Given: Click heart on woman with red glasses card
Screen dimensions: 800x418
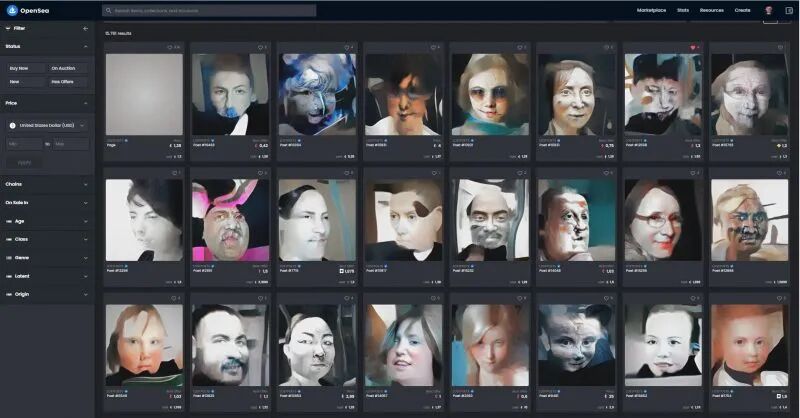Looking at the screenshot, I should tap(693, 173).
